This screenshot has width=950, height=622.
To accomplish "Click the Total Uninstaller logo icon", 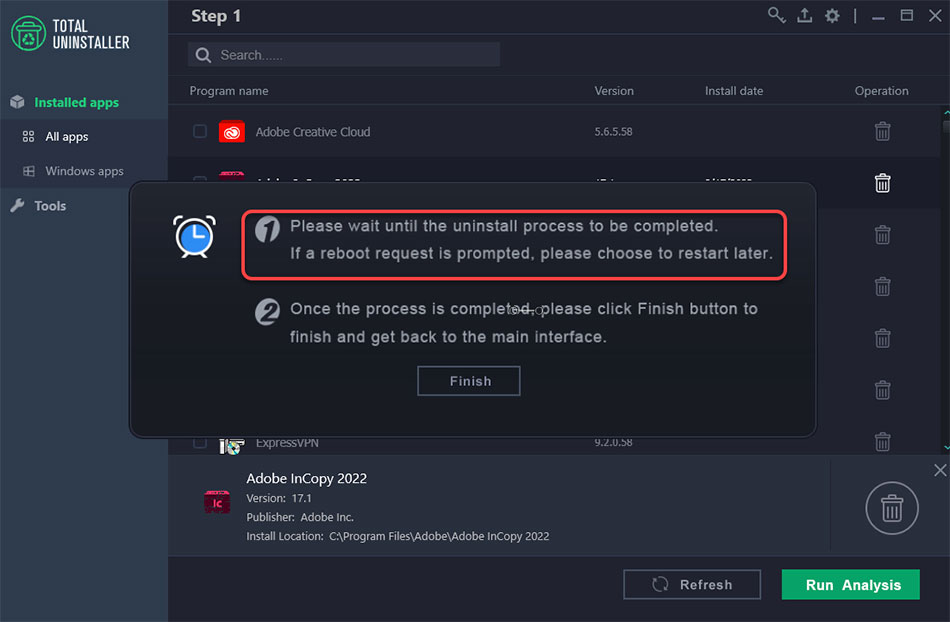I will click(x=28, y=33).
